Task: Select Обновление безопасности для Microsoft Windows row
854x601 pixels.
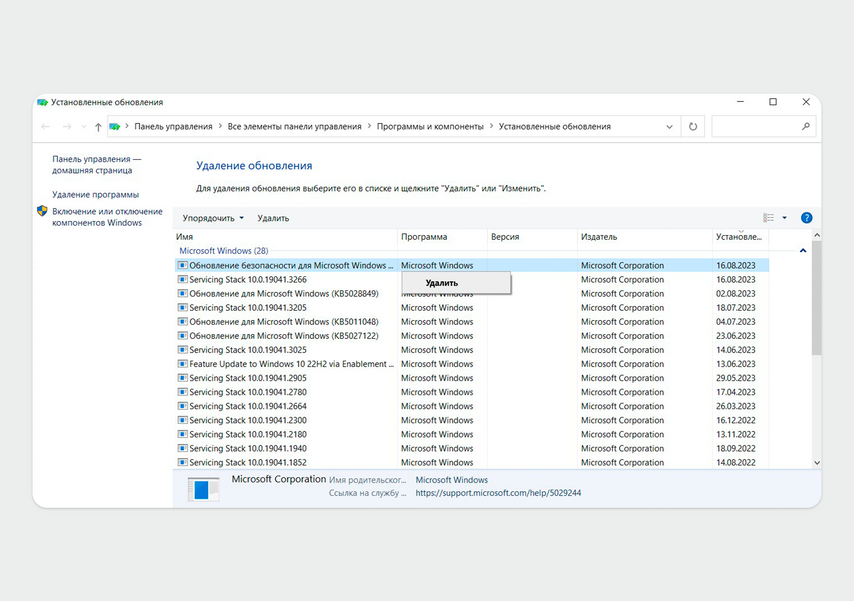Action: pyautogui.click(x=472, y=265)
